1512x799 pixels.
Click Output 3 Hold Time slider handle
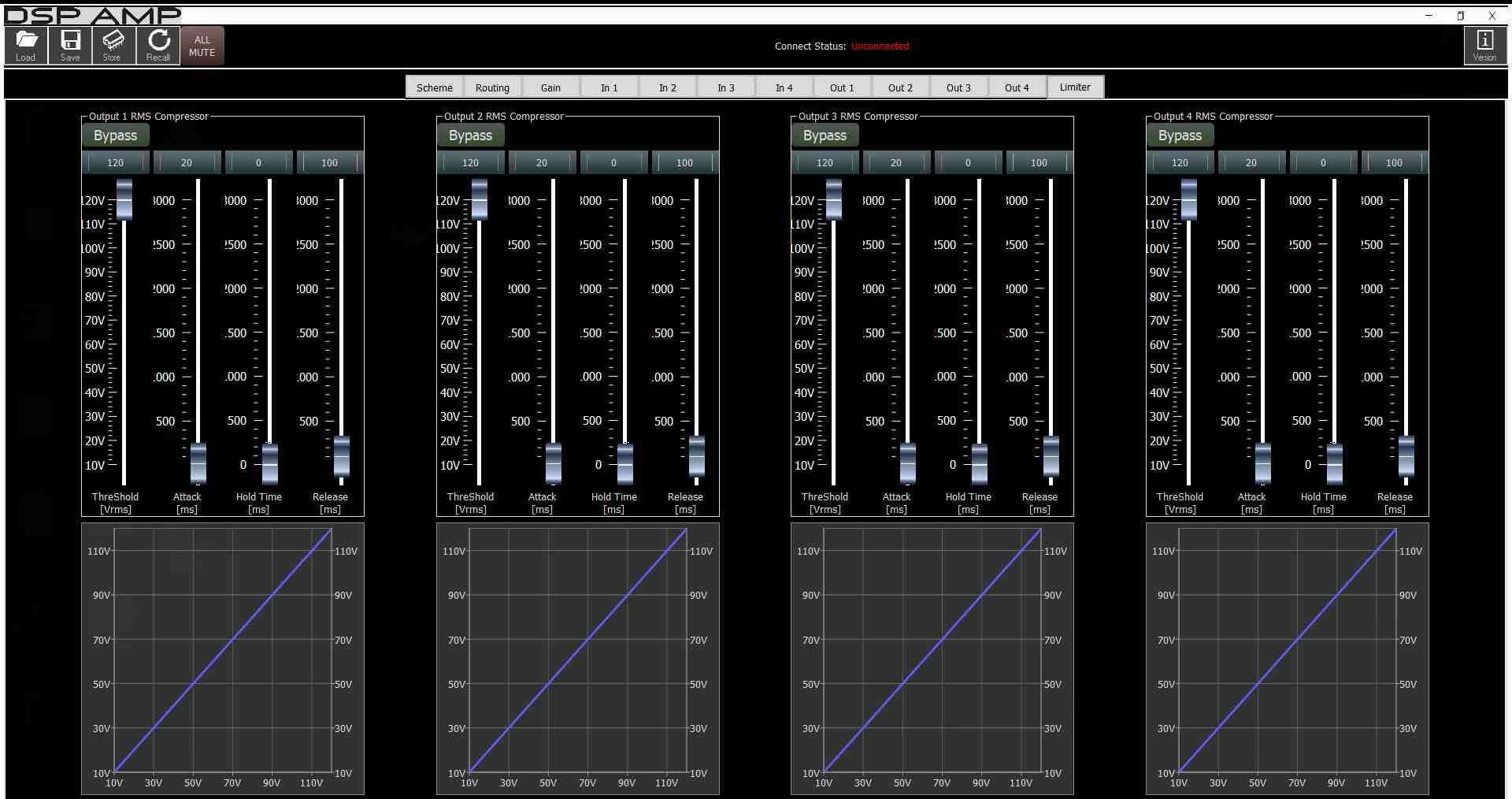coord(980,463)
